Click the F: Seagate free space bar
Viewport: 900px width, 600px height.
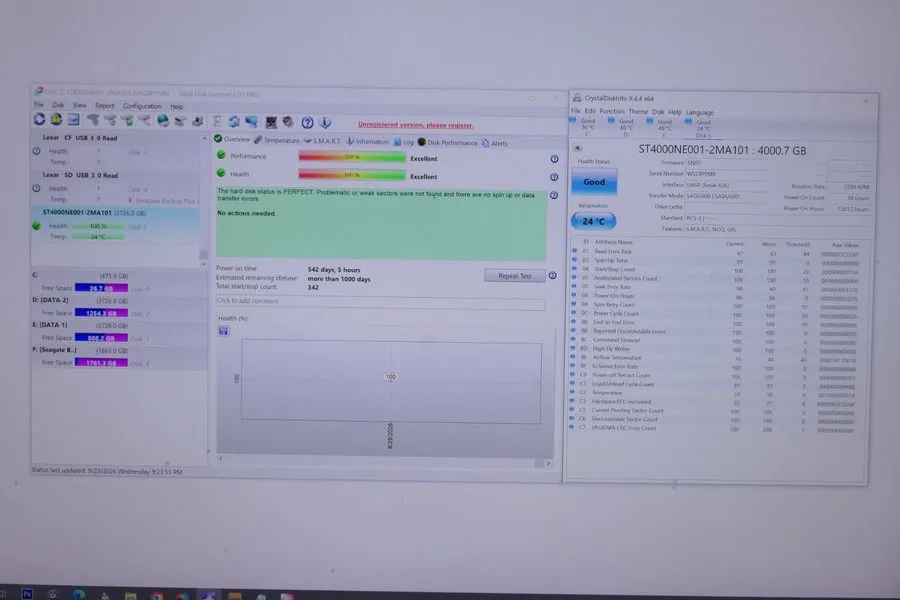tap(101, 363)
